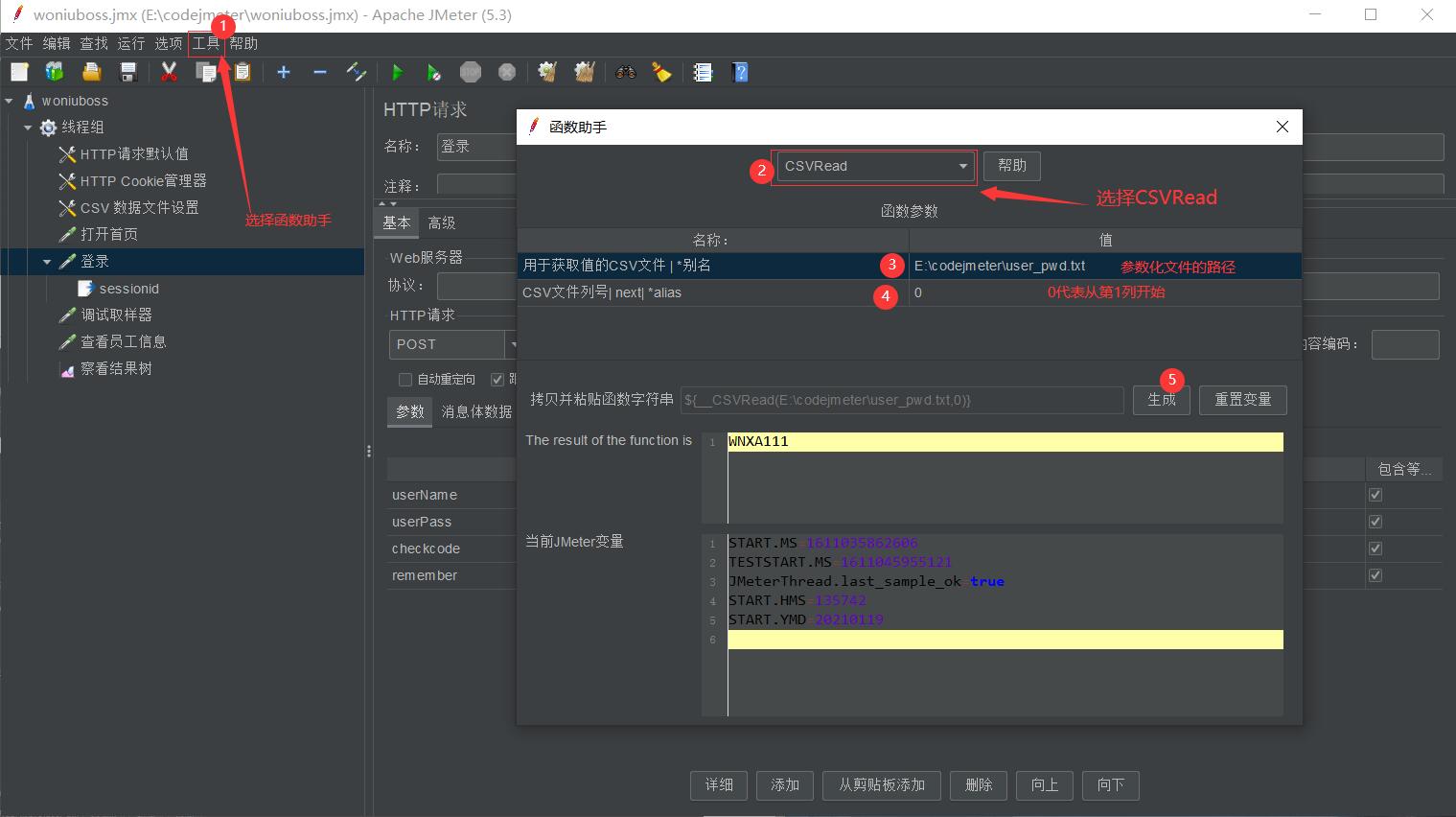Switch to the 基本 tab
The height and width of the screenshot is (817, 1456).
tap(397, 222)
